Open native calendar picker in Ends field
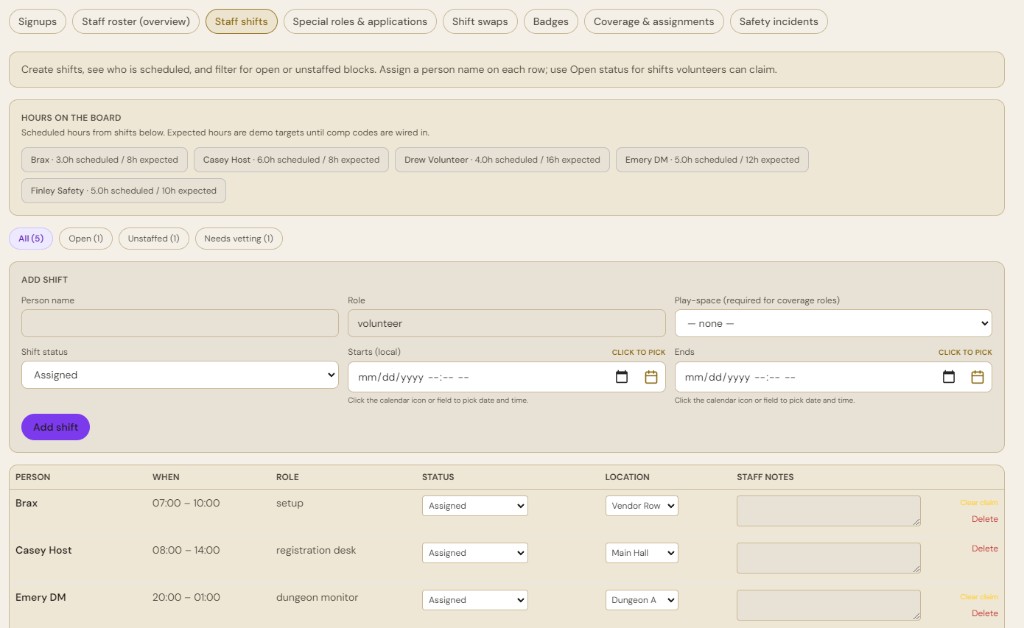Viewport: 1024px width, 628px height. coord(949,377)
